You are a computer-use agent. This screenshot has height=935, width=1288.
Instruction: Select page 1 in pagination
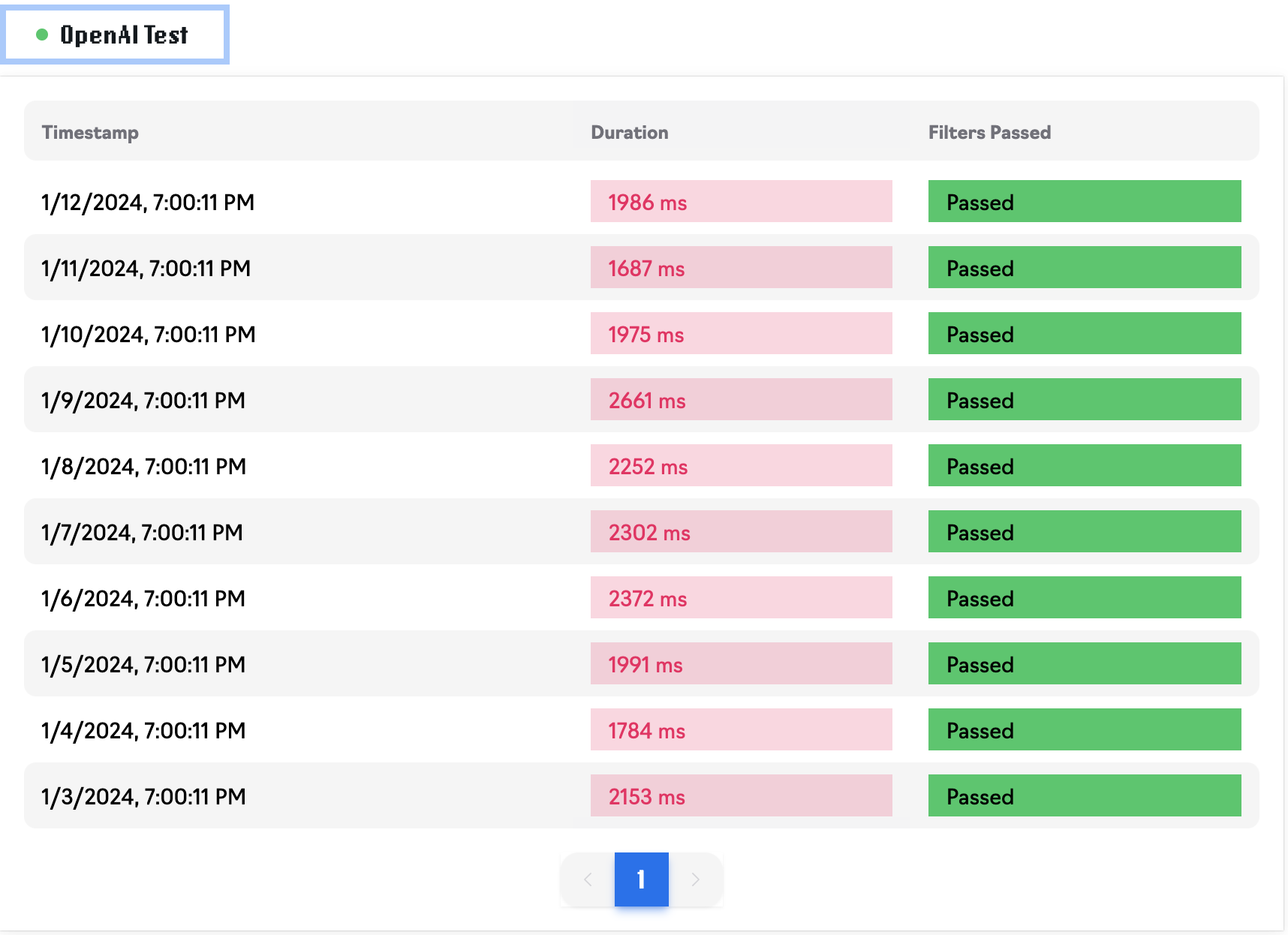641,879
